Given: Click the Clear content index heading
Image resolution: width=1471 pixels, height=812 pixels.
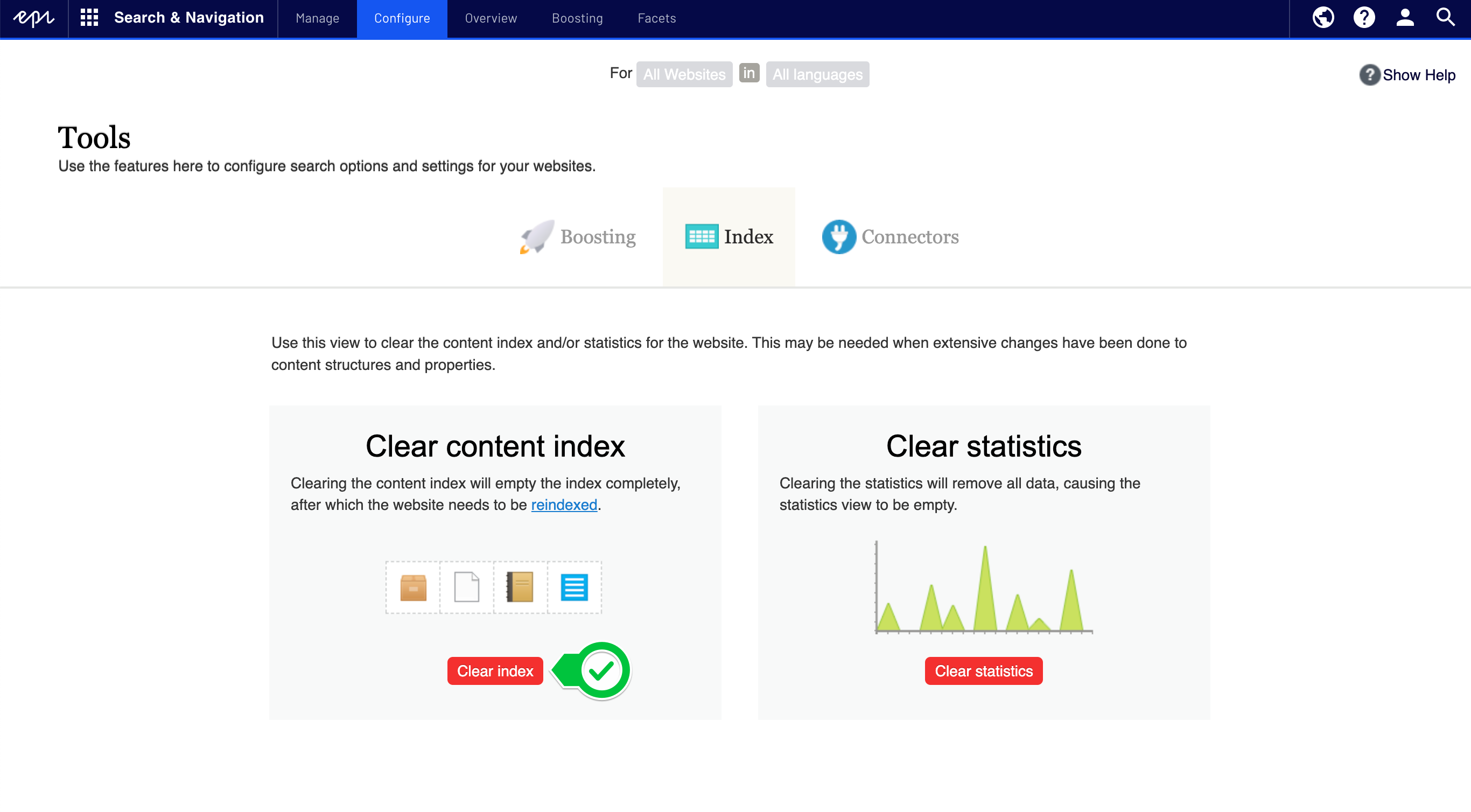Looking at the screenshot, I should 495,446.
